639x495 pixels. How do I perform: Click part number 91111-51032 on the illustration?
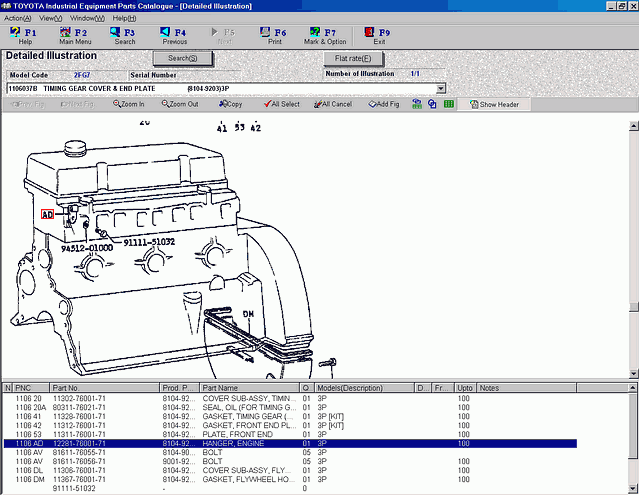149,242
